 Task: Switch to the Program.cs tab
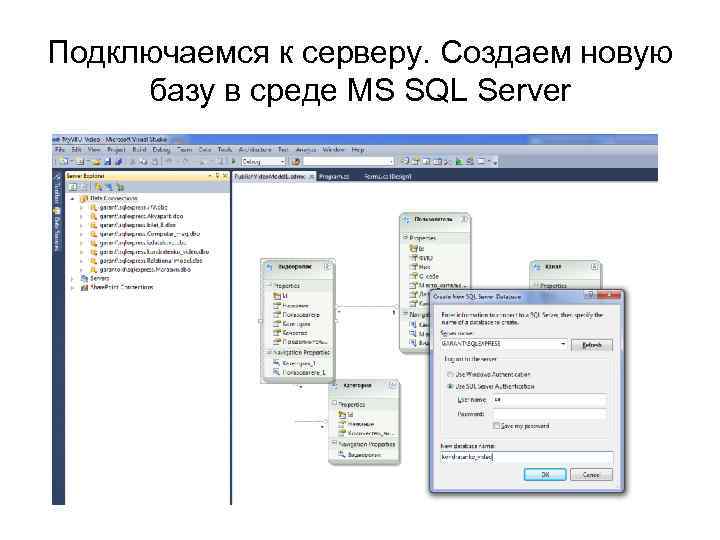coord(334,176)
